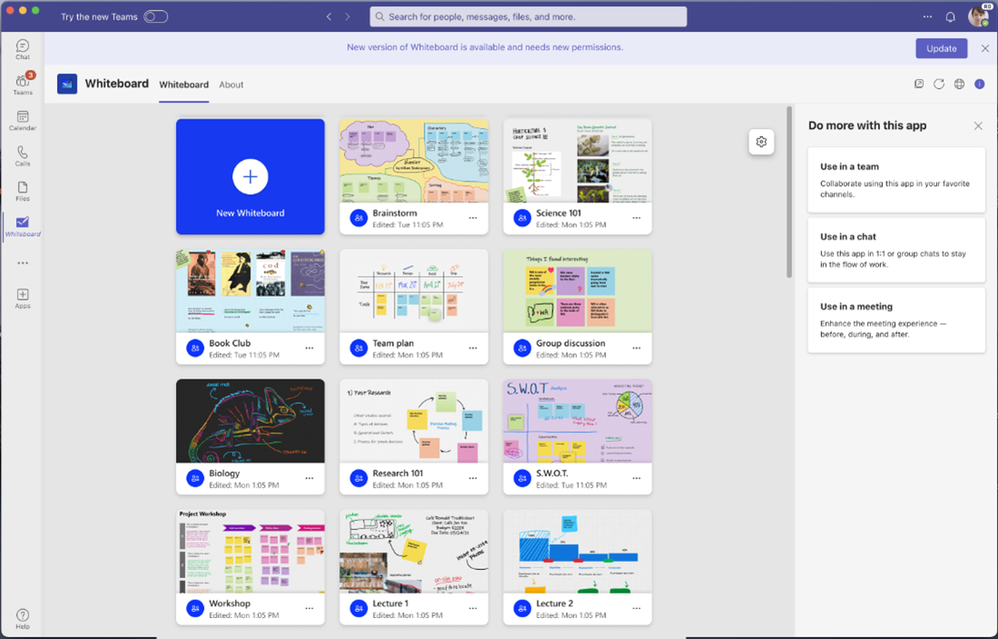998x639 pixels.
Task: Open more options for Brainstorm
Action: pyautogui.click(x=473, y=218)
